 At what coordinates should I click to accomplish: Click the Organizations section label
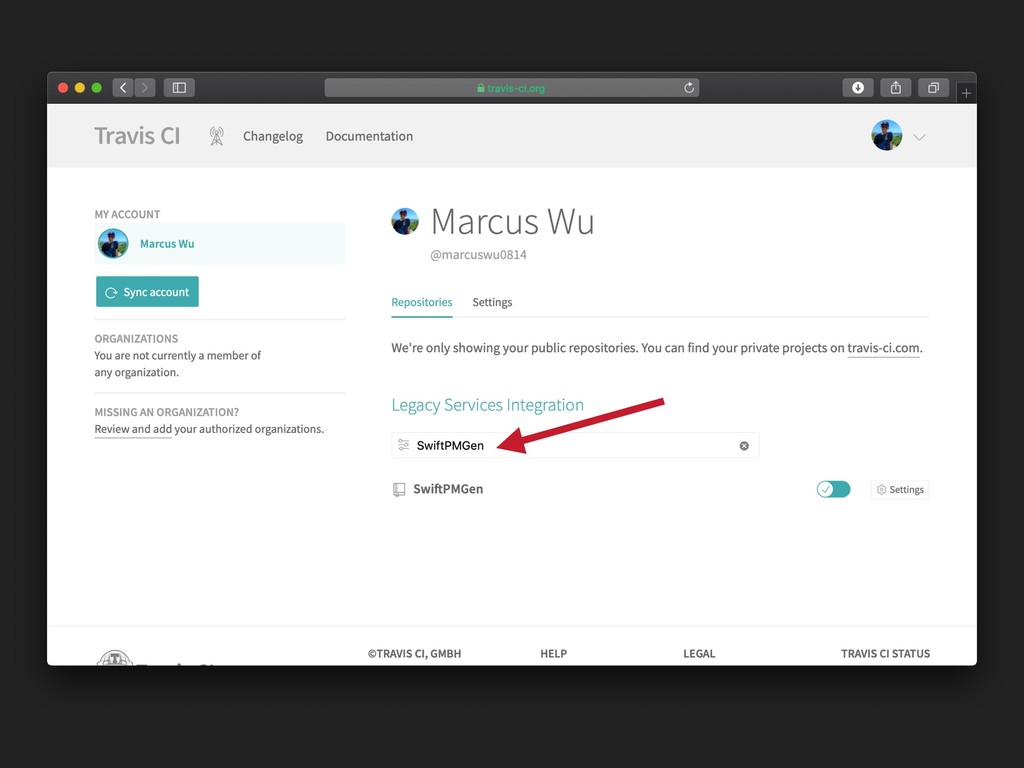pyautogui.click(x=136, y=339)
